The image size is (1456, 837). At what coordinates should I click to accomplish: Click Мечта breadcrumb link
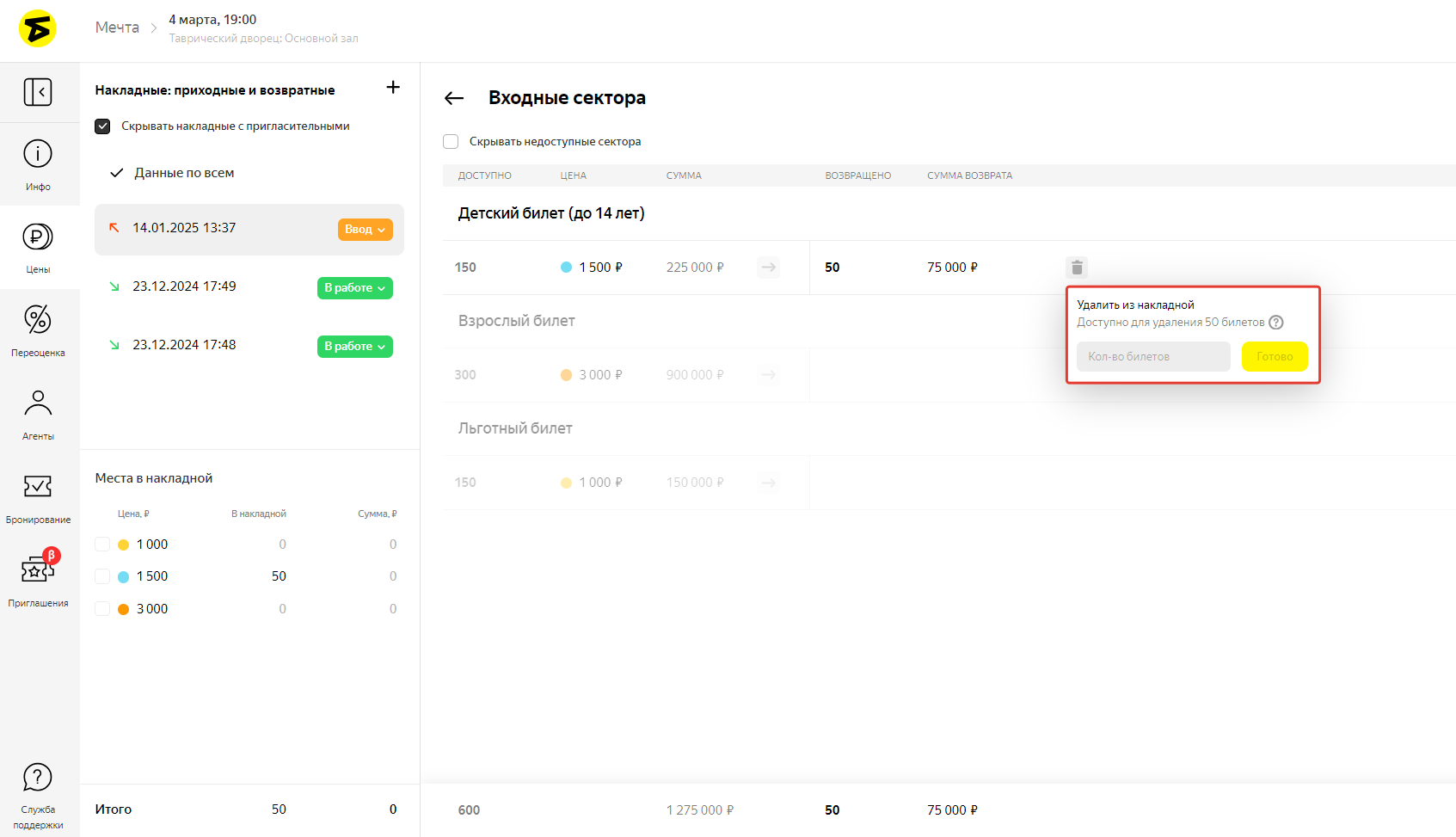point(117,28)
